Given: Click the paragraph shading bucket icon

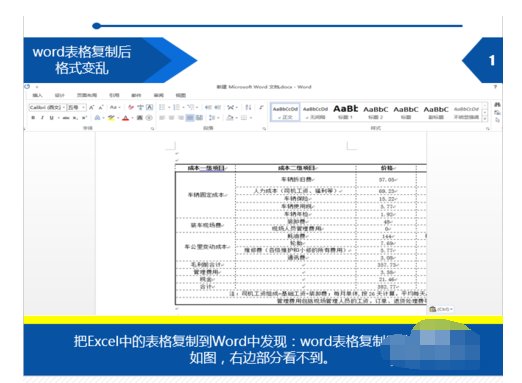Looking at the screenshot, I should (x=230, y=118).
